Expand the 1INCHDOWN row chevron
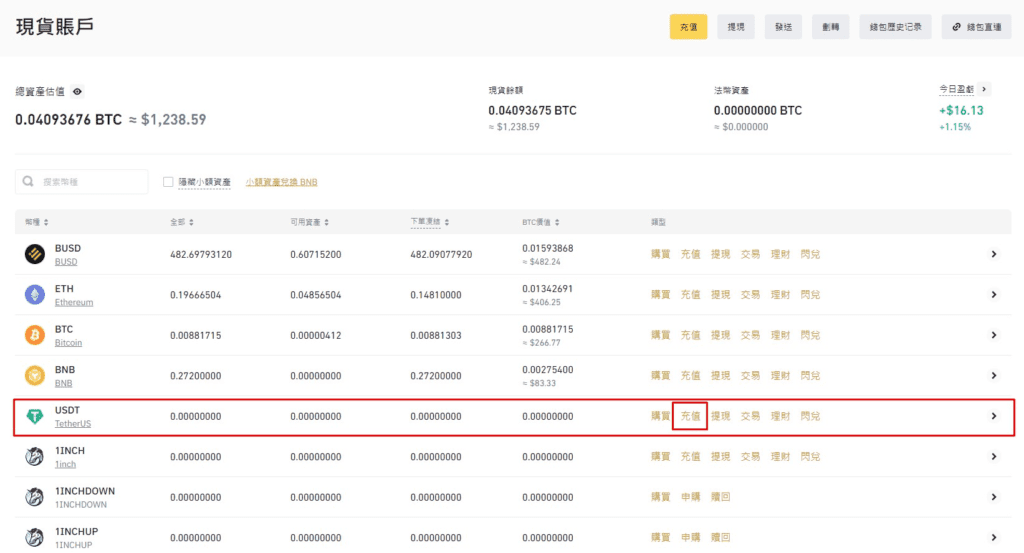Viewport: 1024px width, 553px height. pyautogui.click(x=994, y=497)
